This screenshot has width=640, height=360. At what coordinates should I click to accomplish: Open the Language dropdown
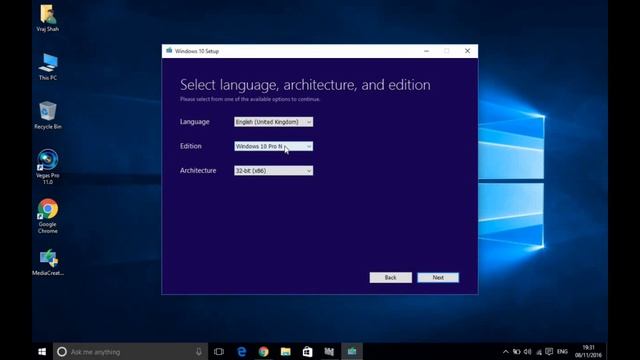(273, 122)
